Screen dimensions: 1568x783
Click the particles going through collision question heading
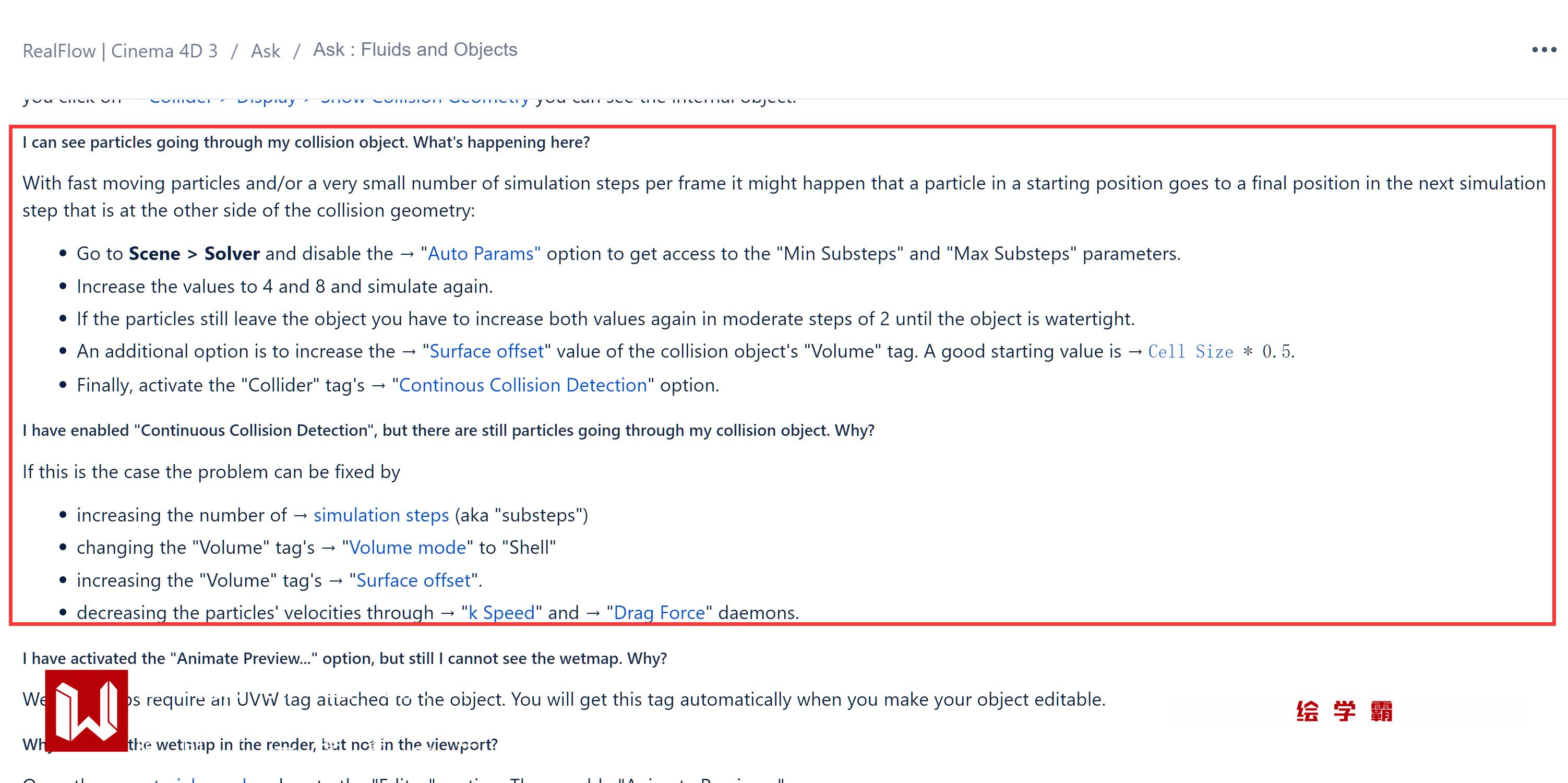(306, 143)
